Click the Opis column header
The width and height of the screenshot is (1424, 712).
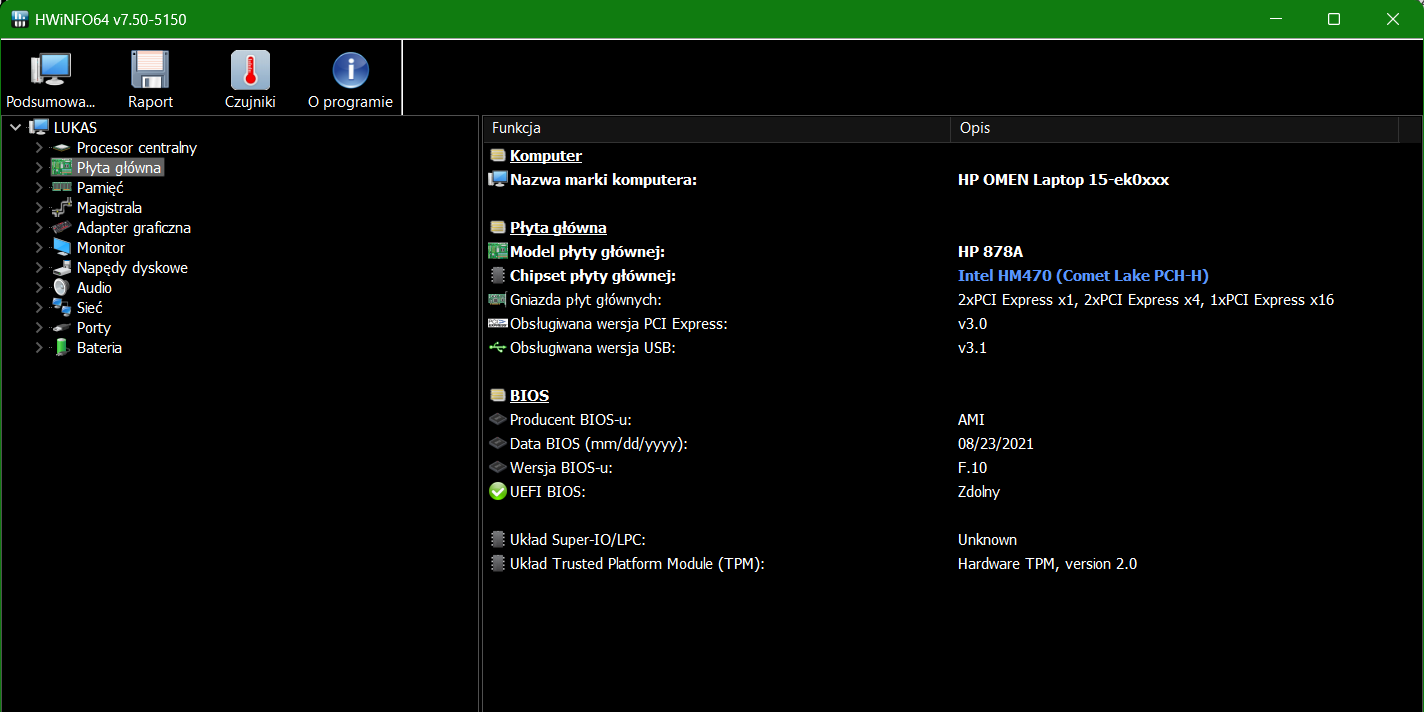click(974, 128)
